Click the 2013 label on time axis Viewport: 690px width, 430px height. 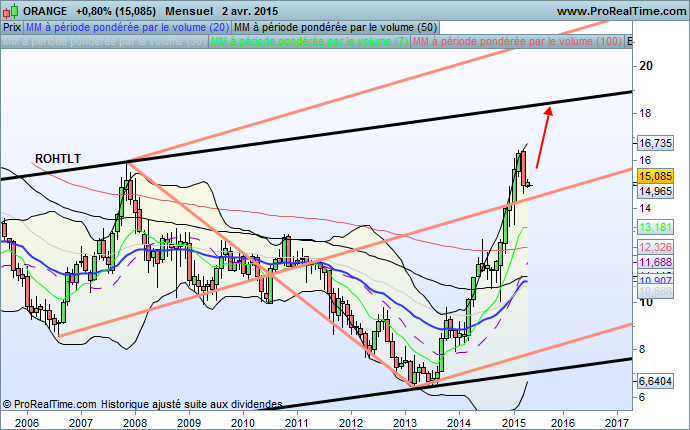click(405, 423)
